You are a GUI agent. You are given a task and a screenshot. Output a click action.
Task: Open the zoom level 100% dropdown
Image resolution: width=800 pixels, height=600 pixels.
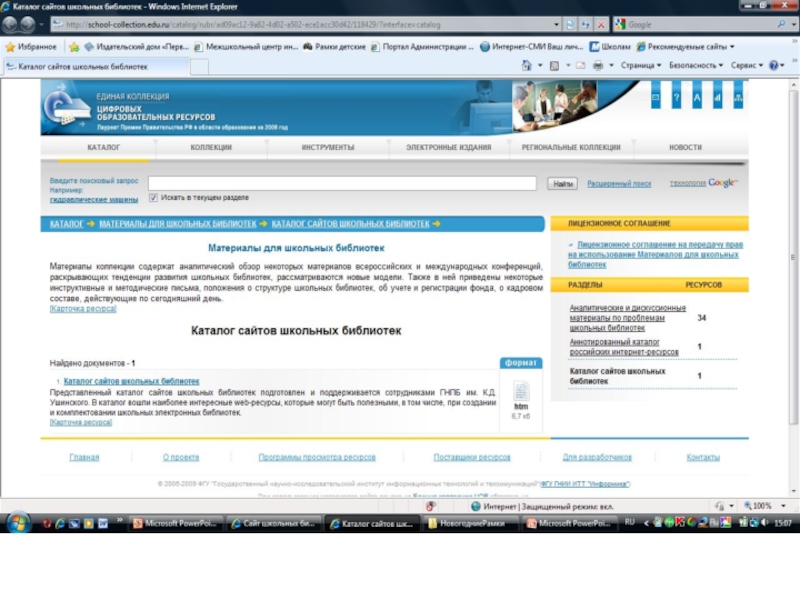[x=784, y=506]
